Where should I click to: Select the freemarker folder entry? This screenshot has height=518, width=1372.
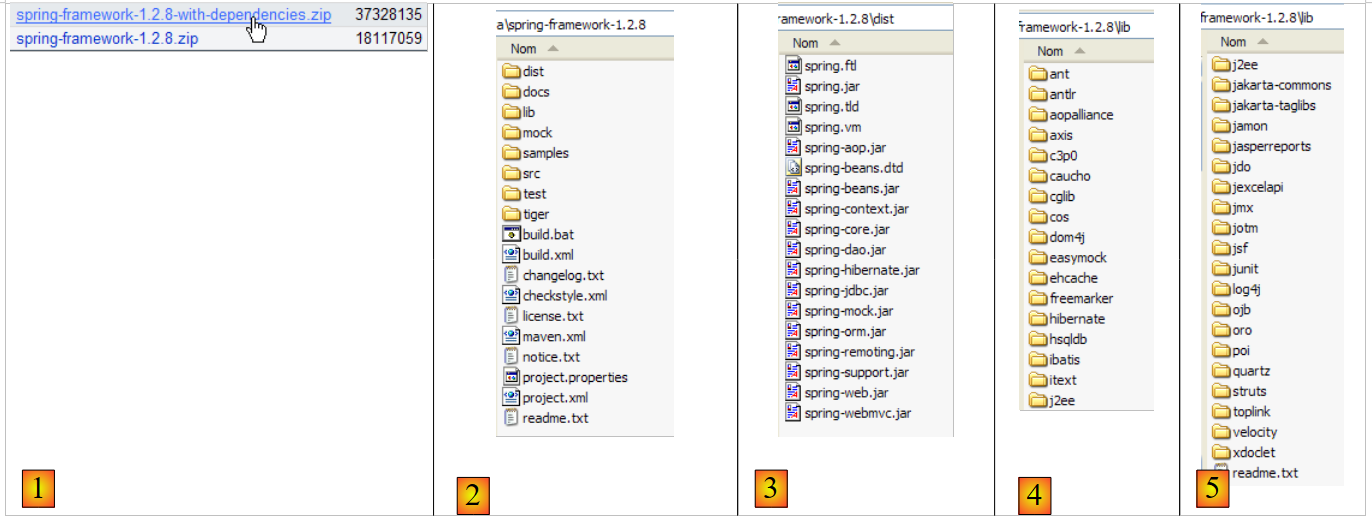click(x=1081, y=298)
